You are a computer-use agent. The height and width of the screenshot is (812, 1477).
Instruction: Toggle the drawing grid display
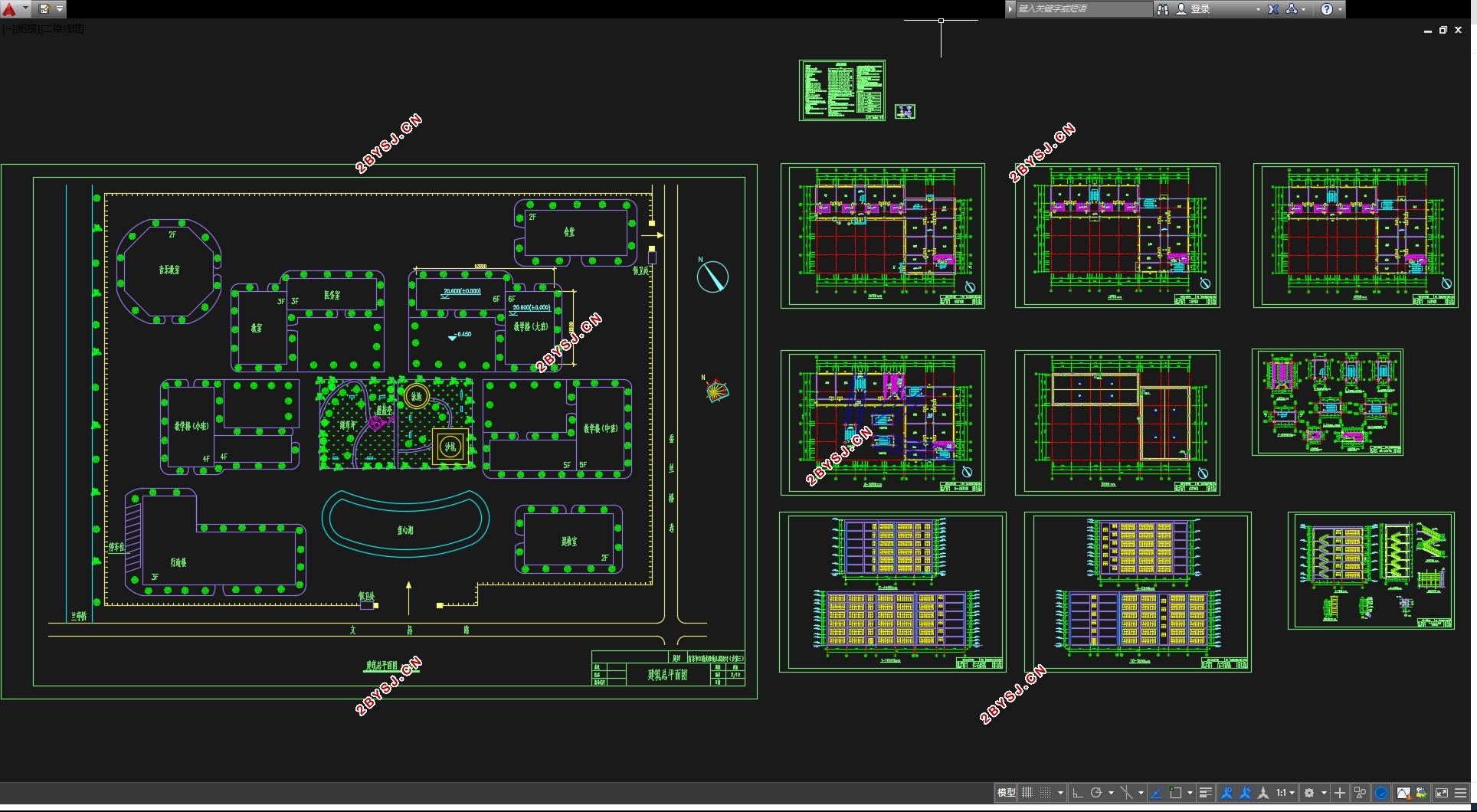[1027, 793]
